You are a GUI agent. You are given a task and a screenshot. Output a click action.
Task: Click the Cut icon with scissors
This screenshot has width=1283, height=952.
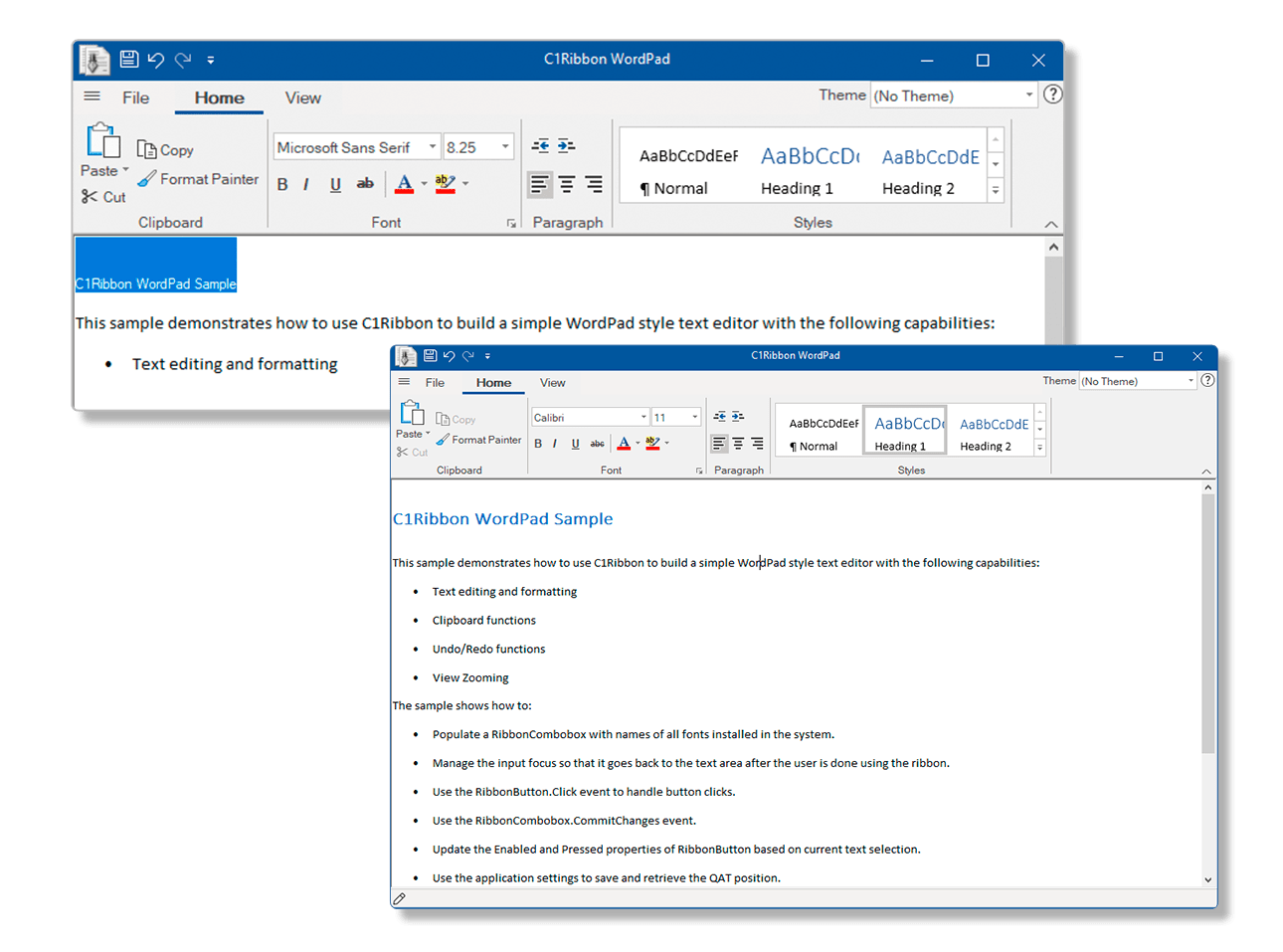pos(91,196)
